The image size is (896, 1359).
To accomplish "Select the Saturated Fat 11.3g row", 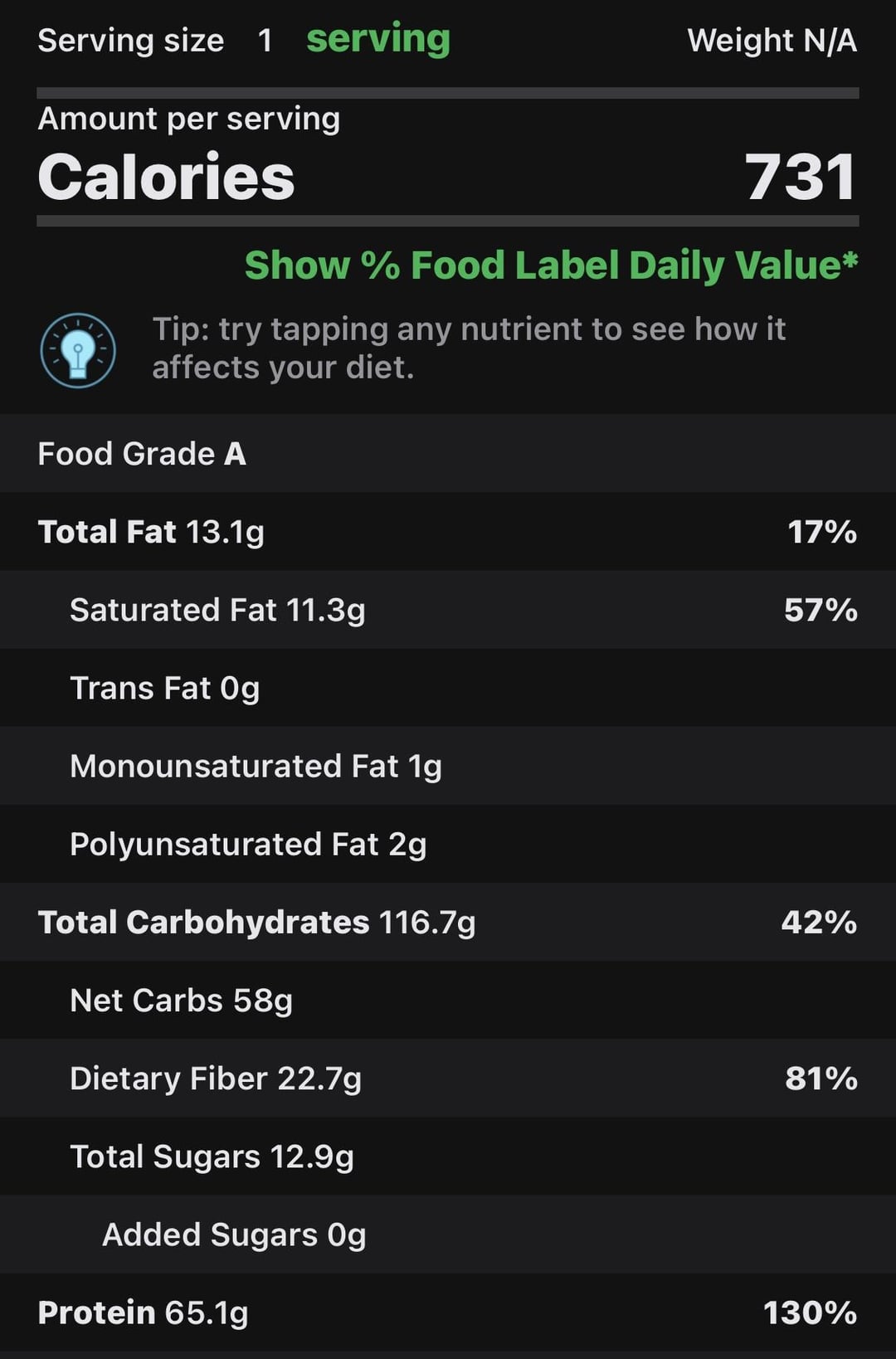I will pos(448,610).
